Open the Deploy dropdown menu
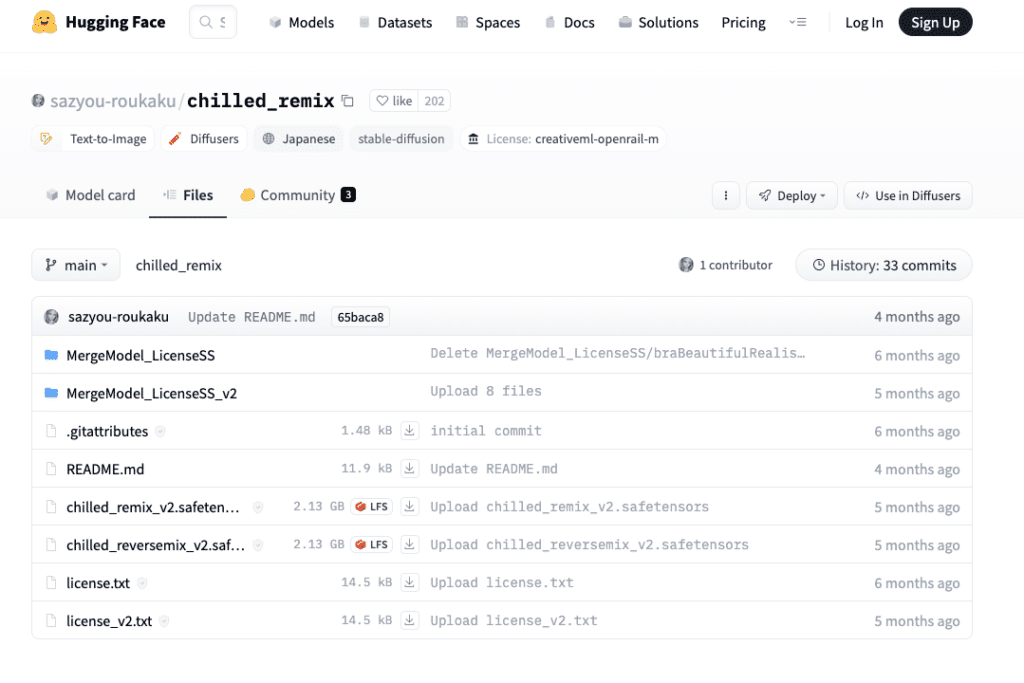This screenshot has width=1024, height=683. tap(791, 196)
